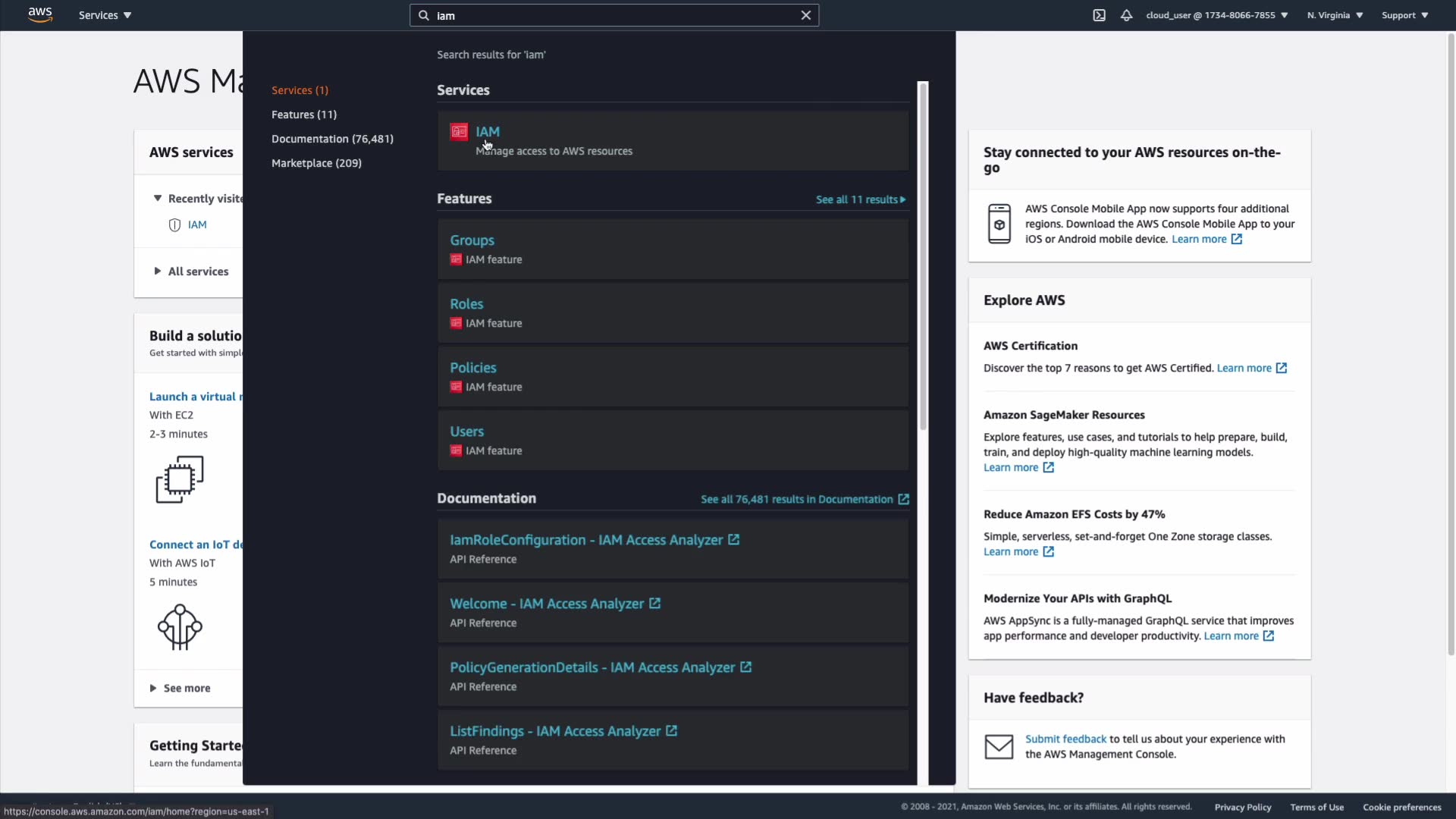Open the Services dropdown menu
This screenshot has width=1456, height=819.
105,15
